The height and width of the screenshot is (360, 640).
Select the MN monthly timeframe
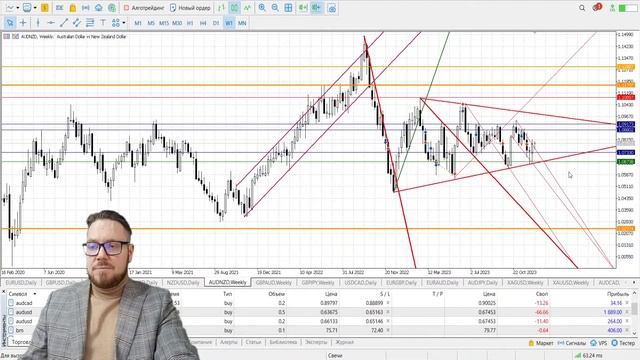click(242, 23)
